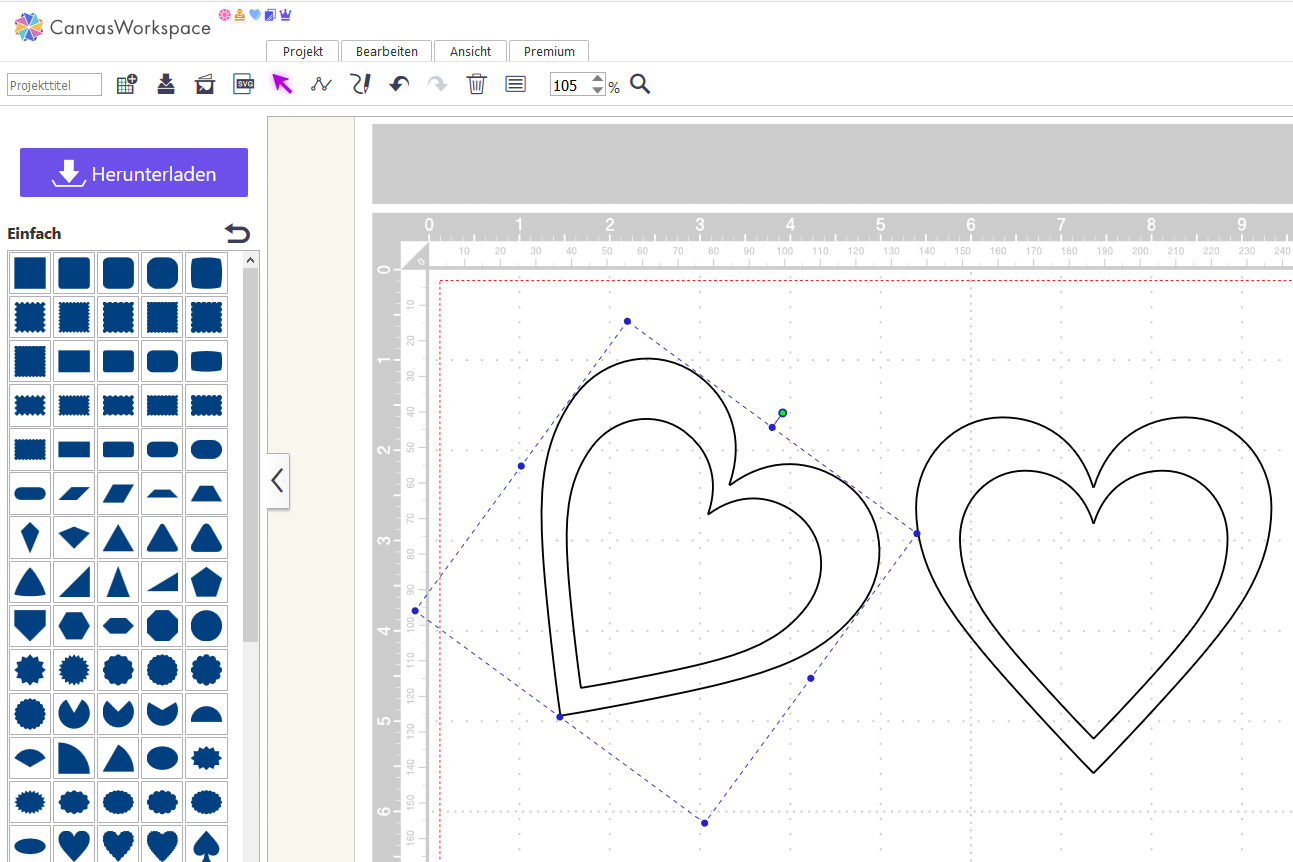Open the list properties panel icon

tap(515, 84)
